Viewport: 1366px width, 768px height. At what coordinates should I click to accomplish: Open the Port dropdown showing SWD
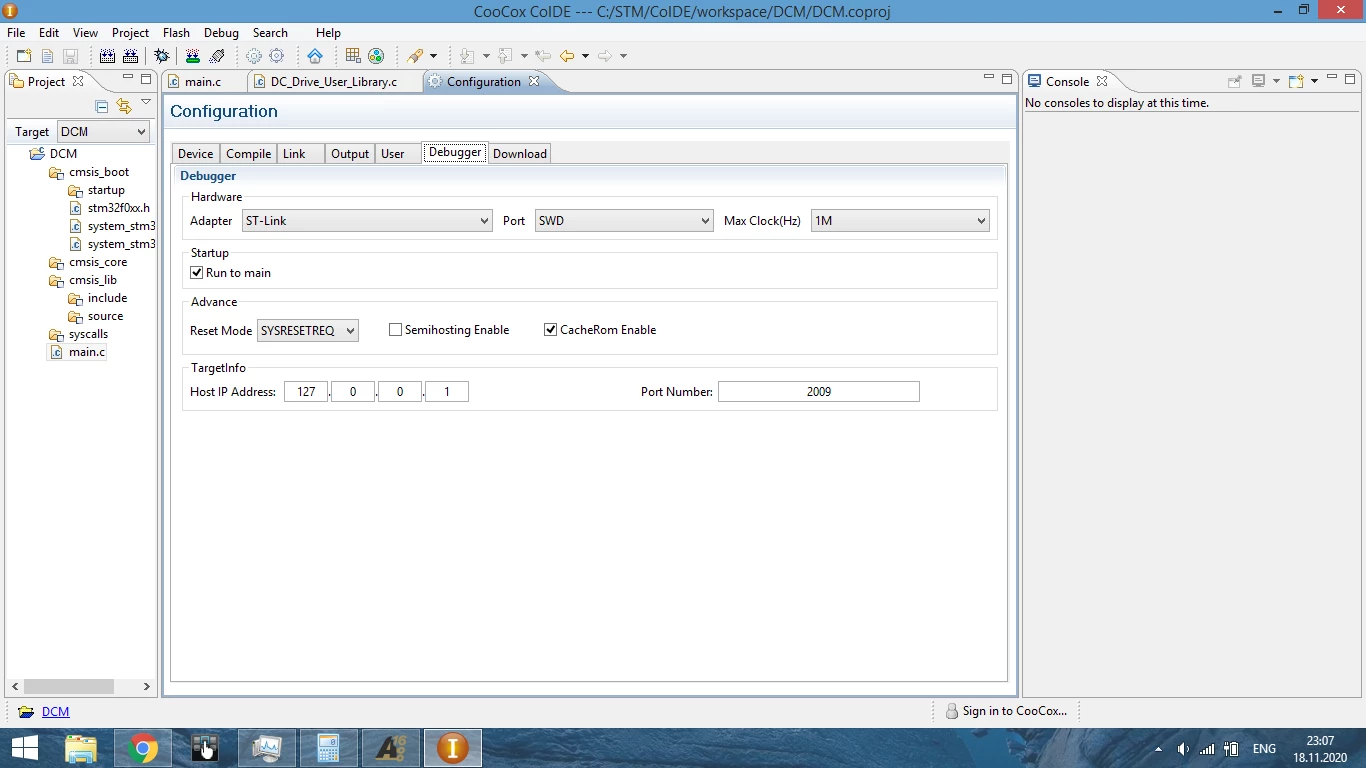click(624, 221)
